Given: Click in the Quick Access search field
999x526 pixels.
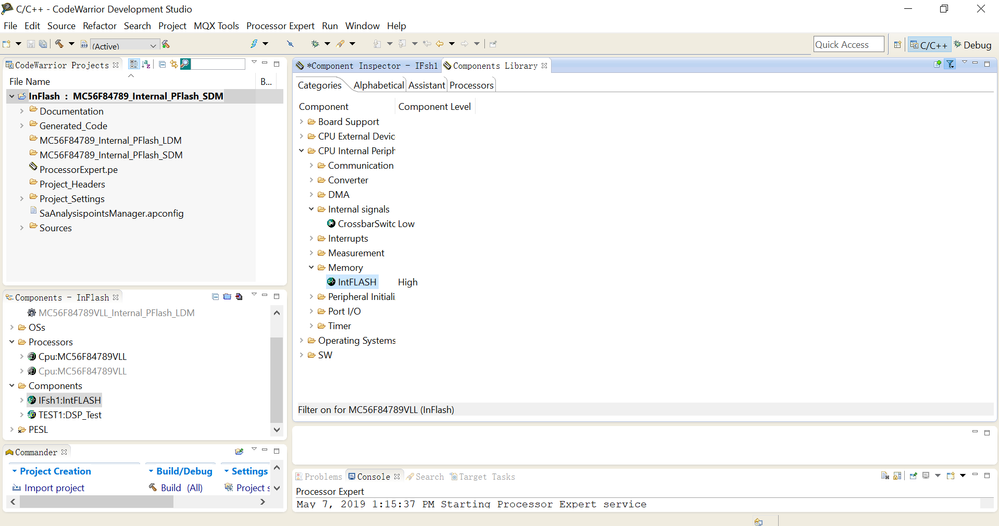Looking at the screenshot, I should point(849,45).
